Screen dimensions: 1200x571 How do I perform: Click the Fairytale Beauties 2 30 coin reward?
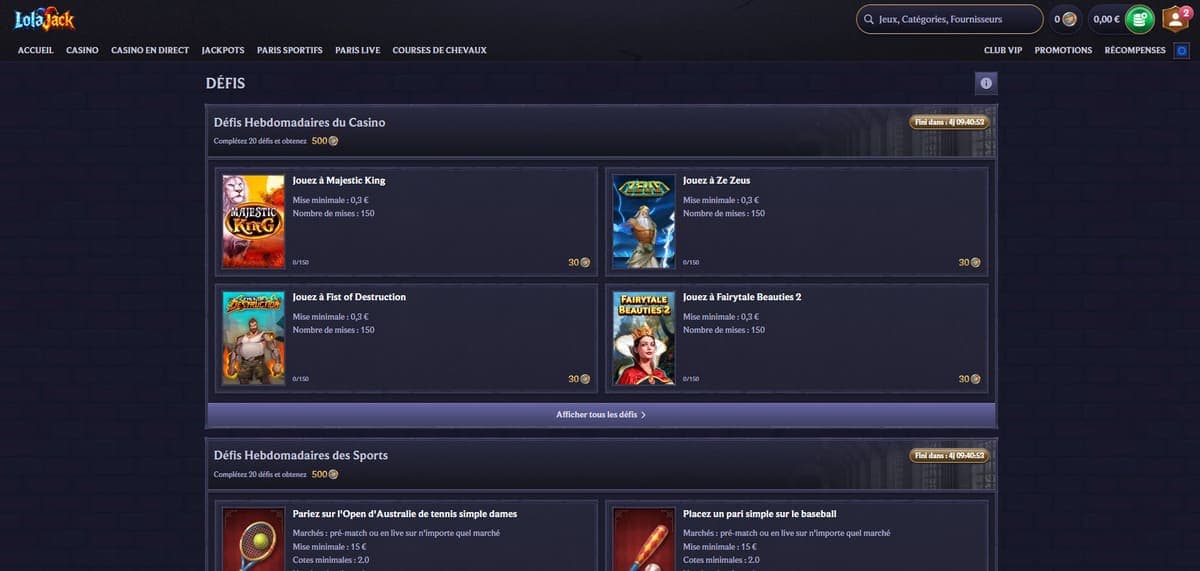pos(969,379)
